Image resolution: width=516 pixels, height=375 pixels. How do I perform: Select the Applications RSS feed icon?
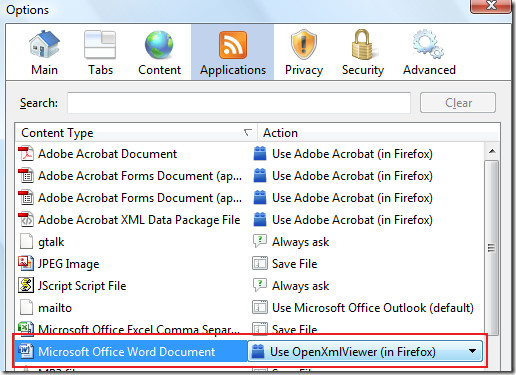coord(233,45)
